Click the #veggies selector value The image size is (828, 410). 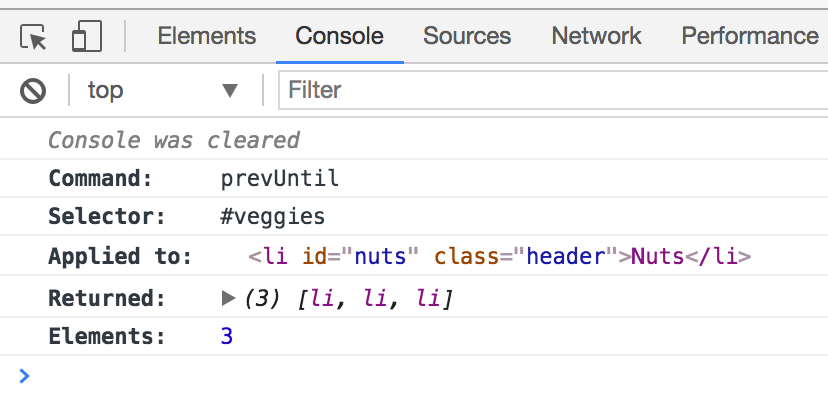[273, 217]
